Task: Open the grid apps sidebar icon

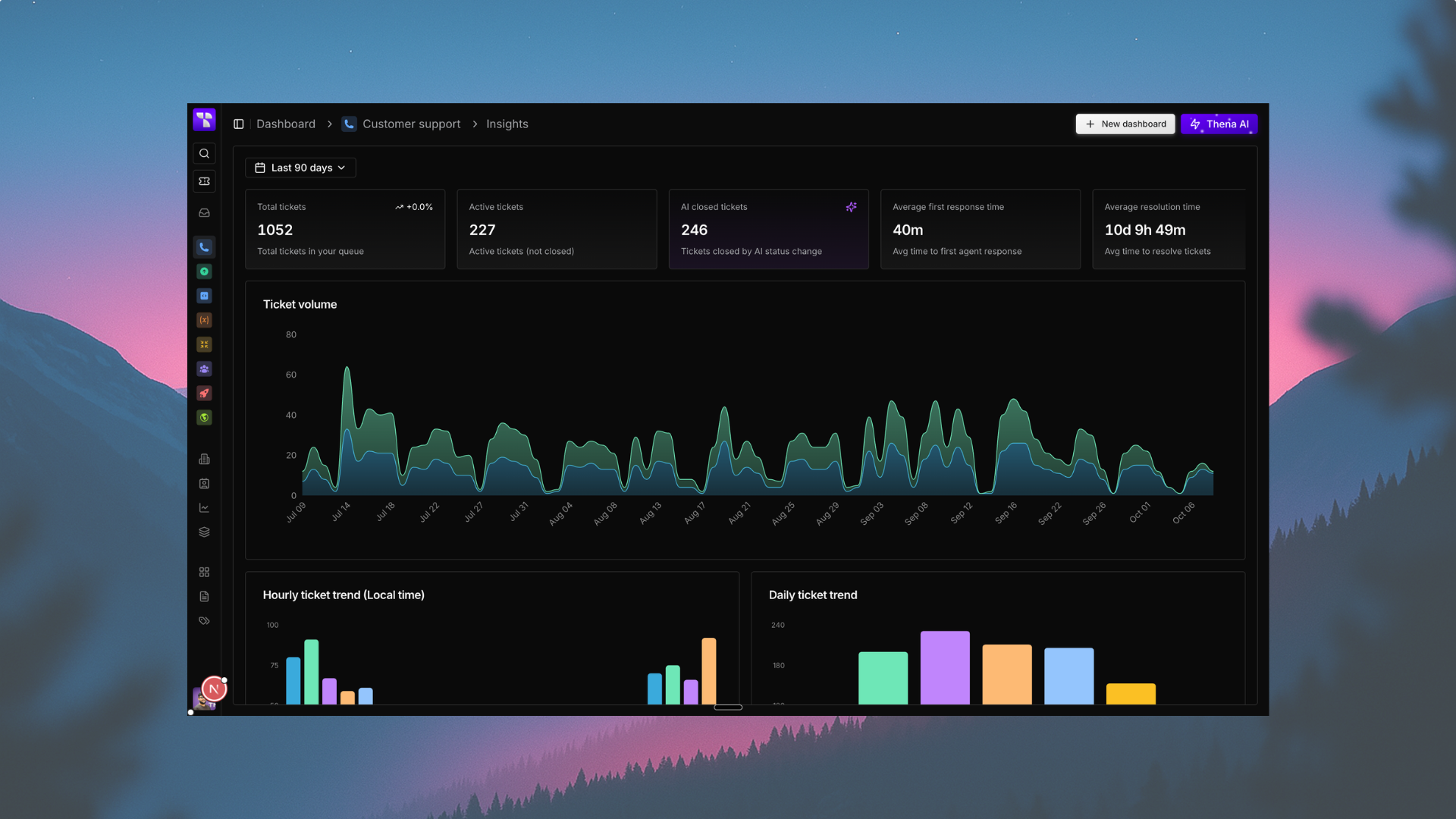Action: coord(204,573)
